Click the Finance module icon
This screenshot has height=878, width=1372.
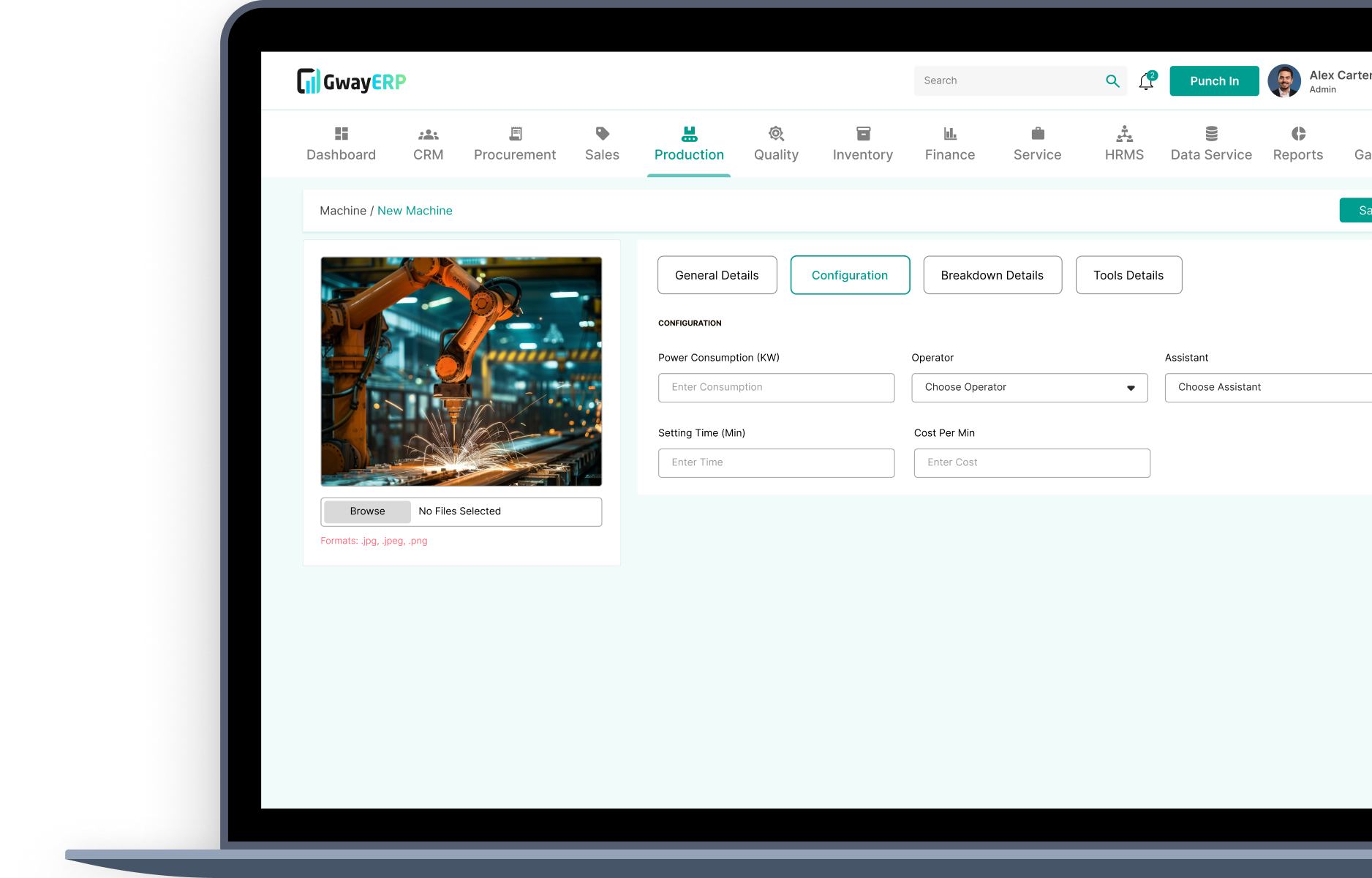[950, 134]
